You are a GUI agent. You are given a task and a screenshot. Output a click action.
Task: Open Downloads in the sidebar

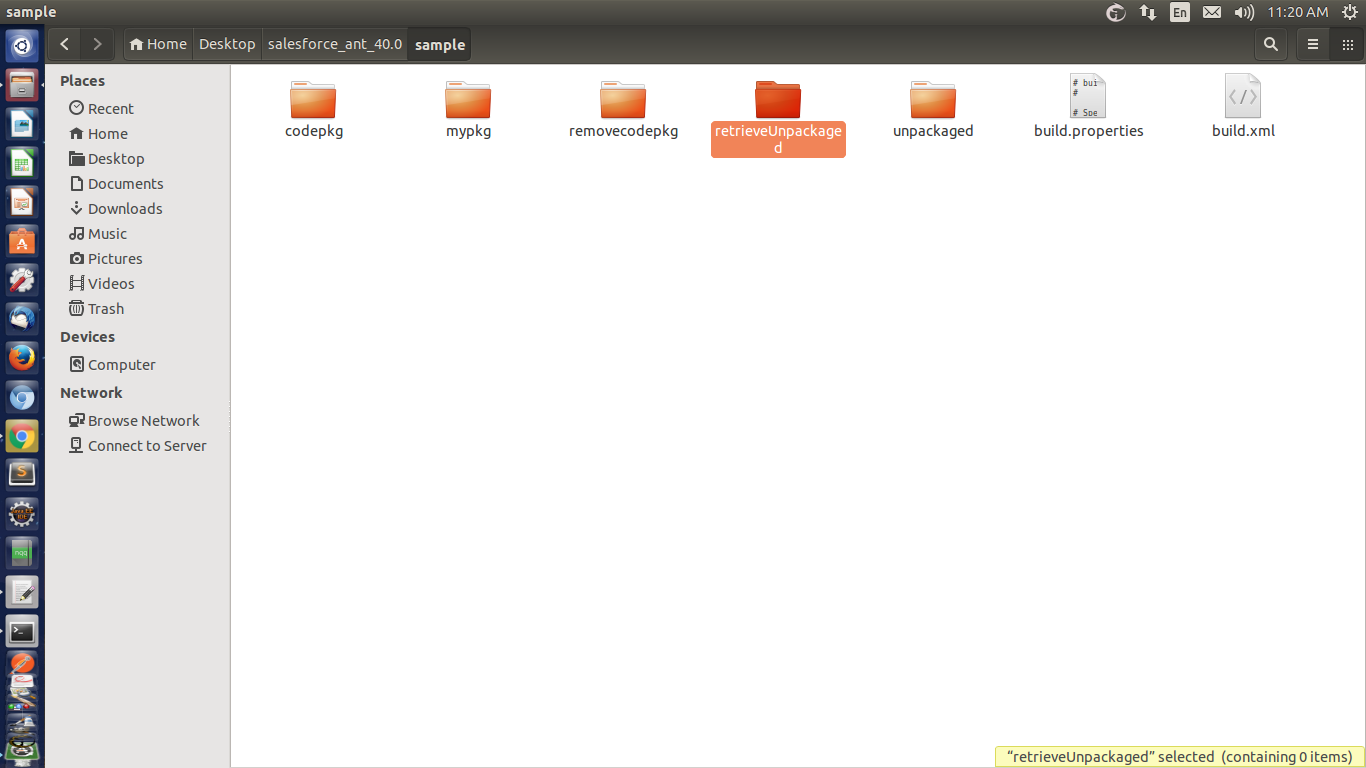tap(124, 209)
